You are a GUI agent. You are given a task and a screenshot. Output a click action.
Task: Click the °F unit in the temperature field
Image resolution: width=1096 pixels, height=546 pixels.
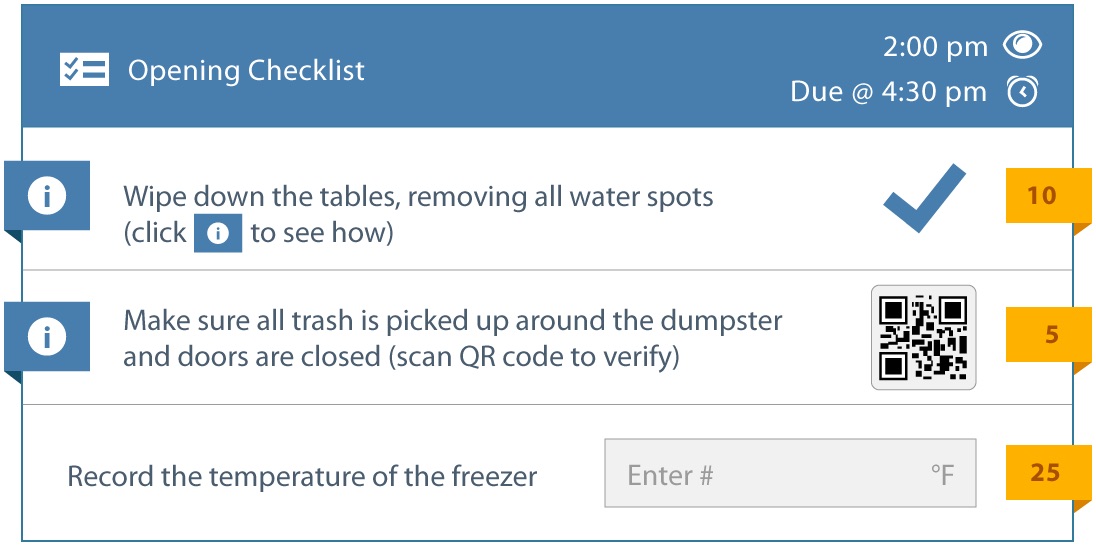[941, 474]
